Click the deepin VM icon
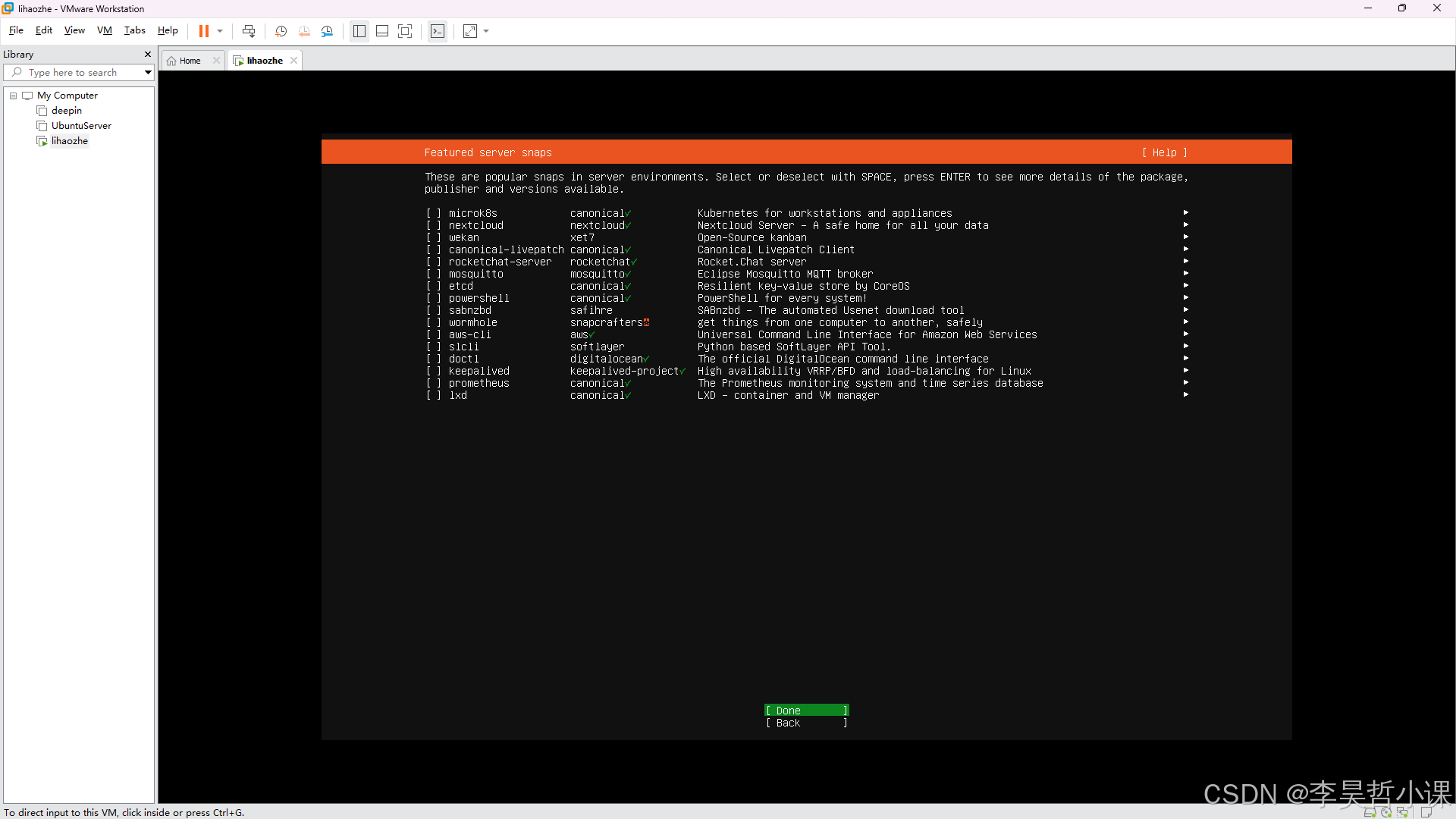The height and width of the screenshot is (819, 1456). click(42, 111)
